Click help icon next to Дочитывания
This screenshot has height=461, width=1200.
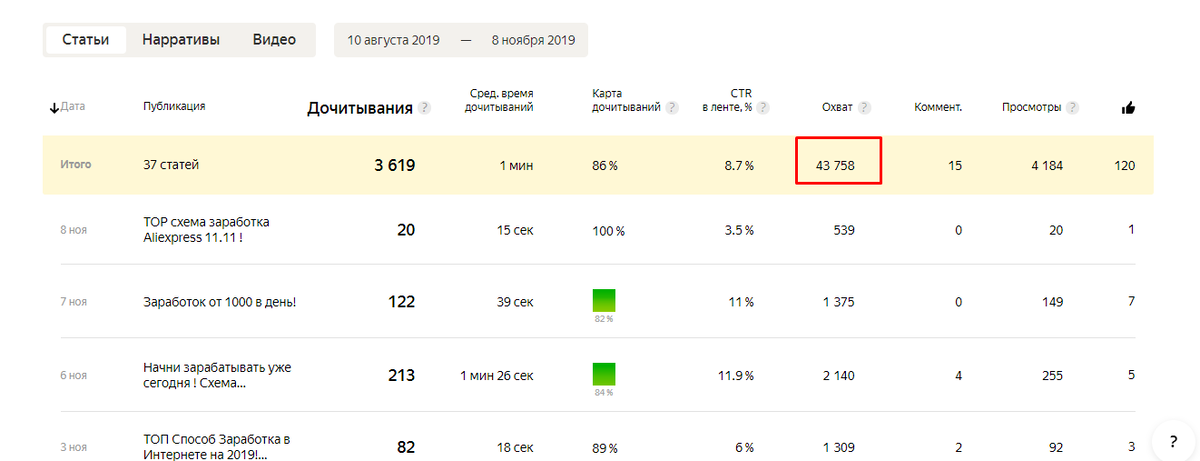pos(425,108)
